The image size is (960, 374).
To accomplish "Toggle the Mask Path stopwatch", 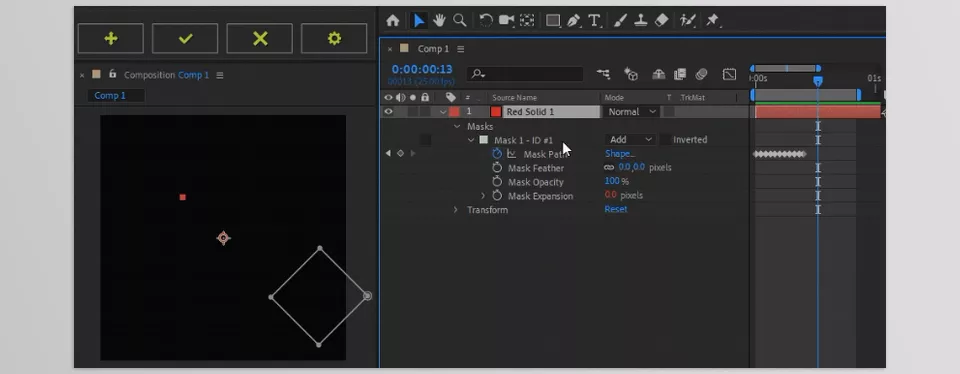I will tap(497, 154).
